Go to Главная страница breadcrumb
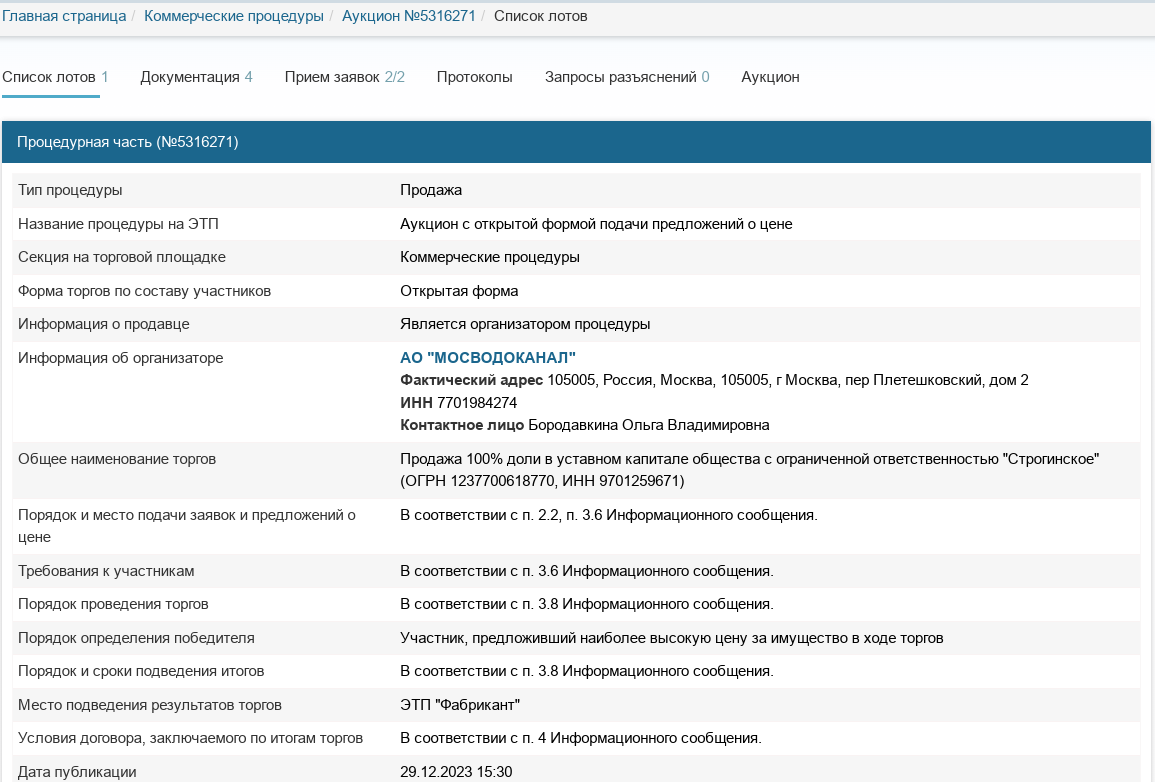Viewport: 1155px width, 782px height. coord(64,16)
